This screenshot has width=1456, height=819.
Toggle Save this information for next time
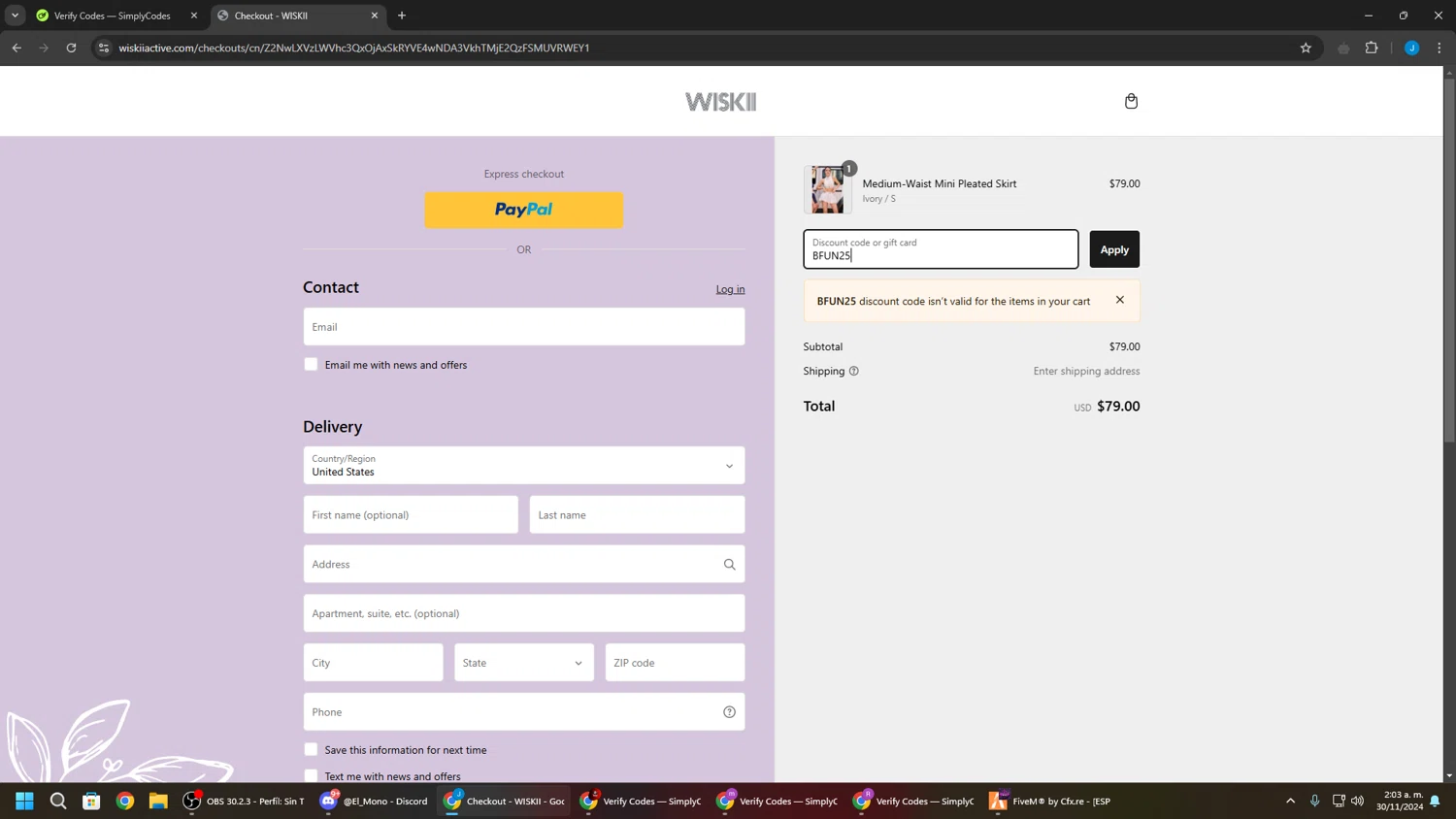coord(311,749)
